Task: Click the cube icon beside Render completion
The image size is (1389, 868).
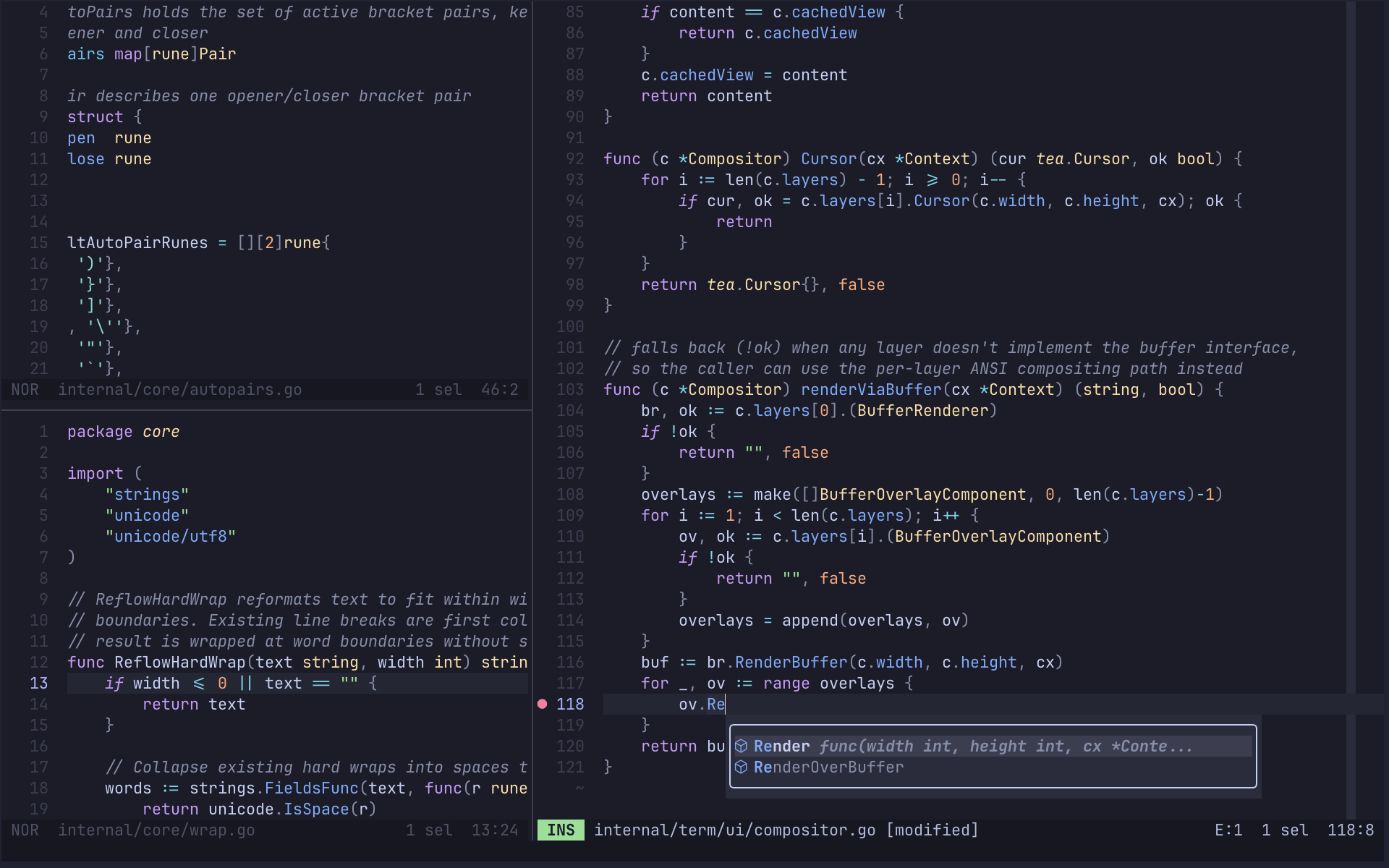Action: pyautogui.click(x=741, y=746)
